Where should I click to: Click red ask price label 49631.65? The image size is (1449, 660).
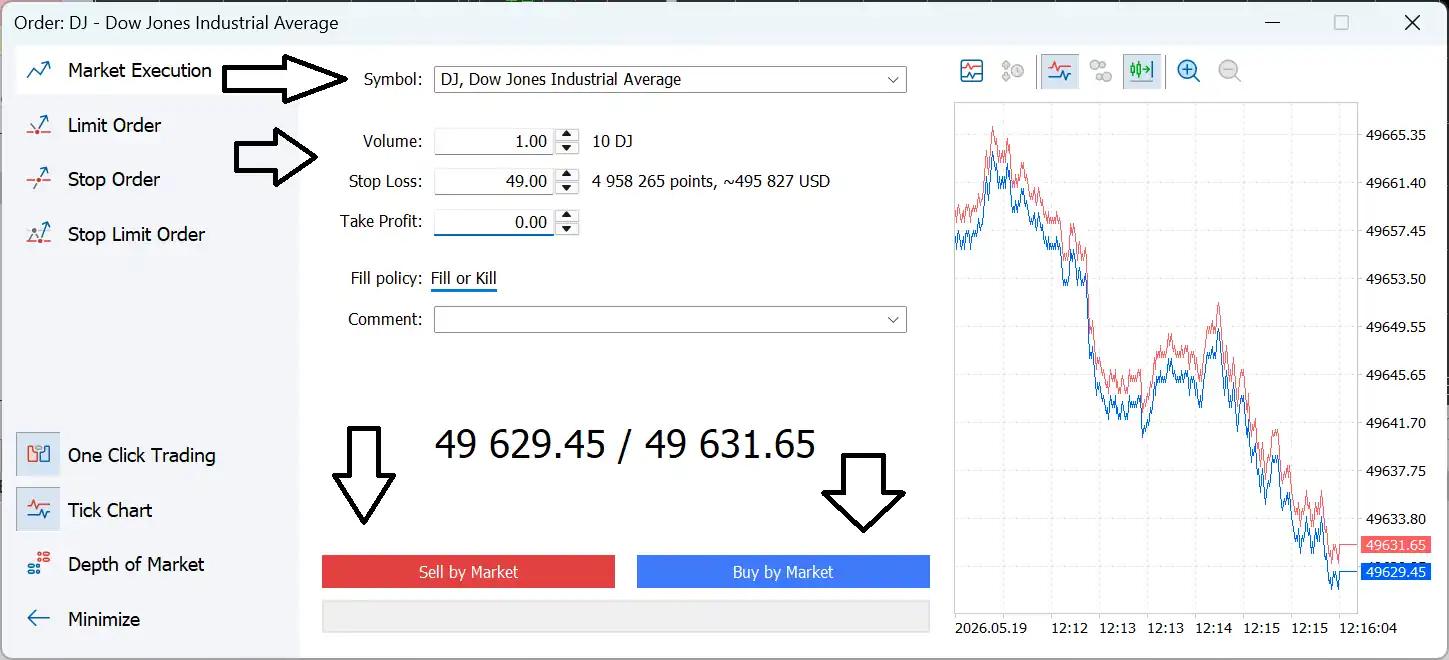click(1395, 545)
